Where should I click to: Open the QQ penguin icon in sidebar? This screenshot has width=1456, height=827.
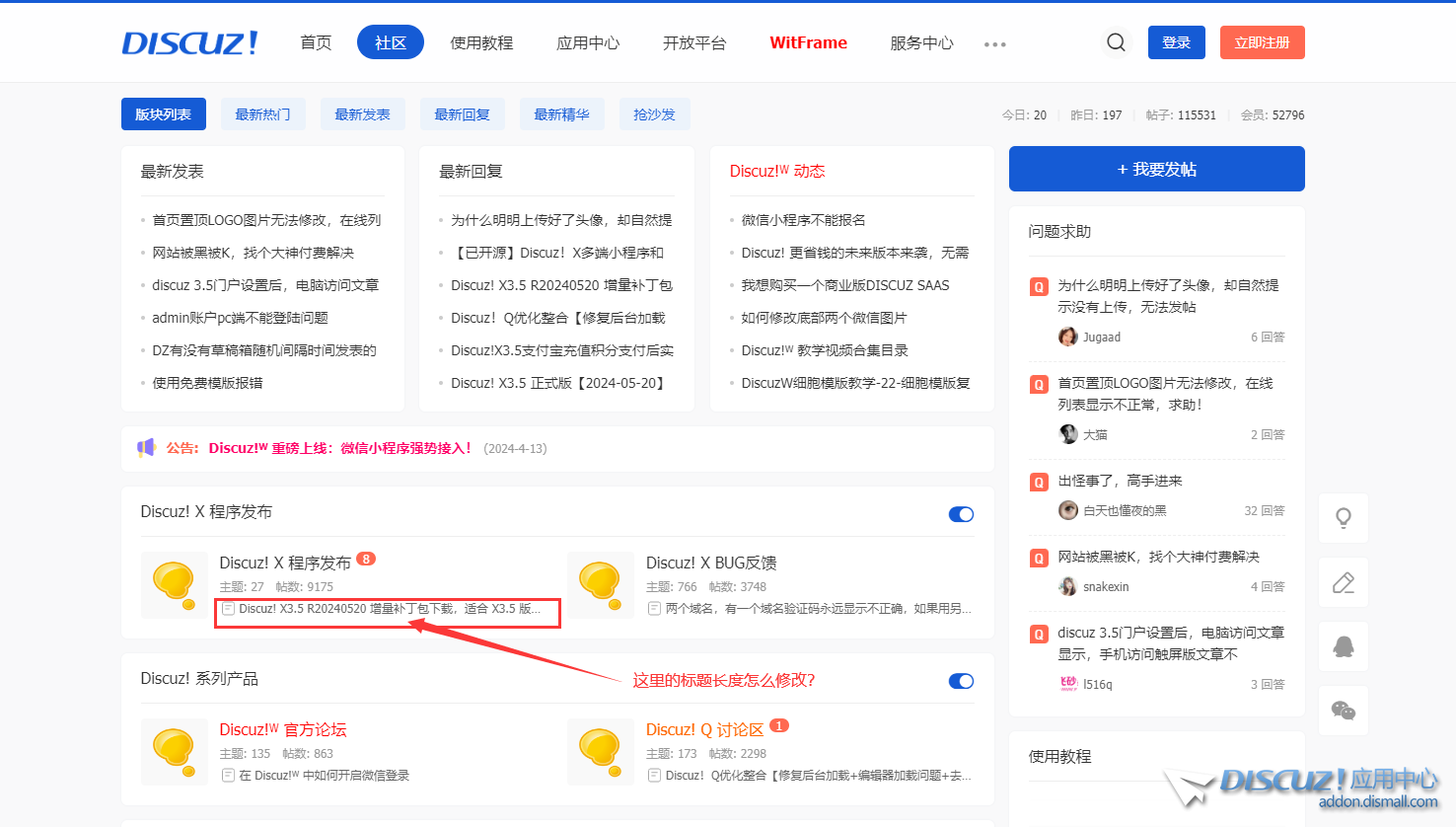point(1343,646)
